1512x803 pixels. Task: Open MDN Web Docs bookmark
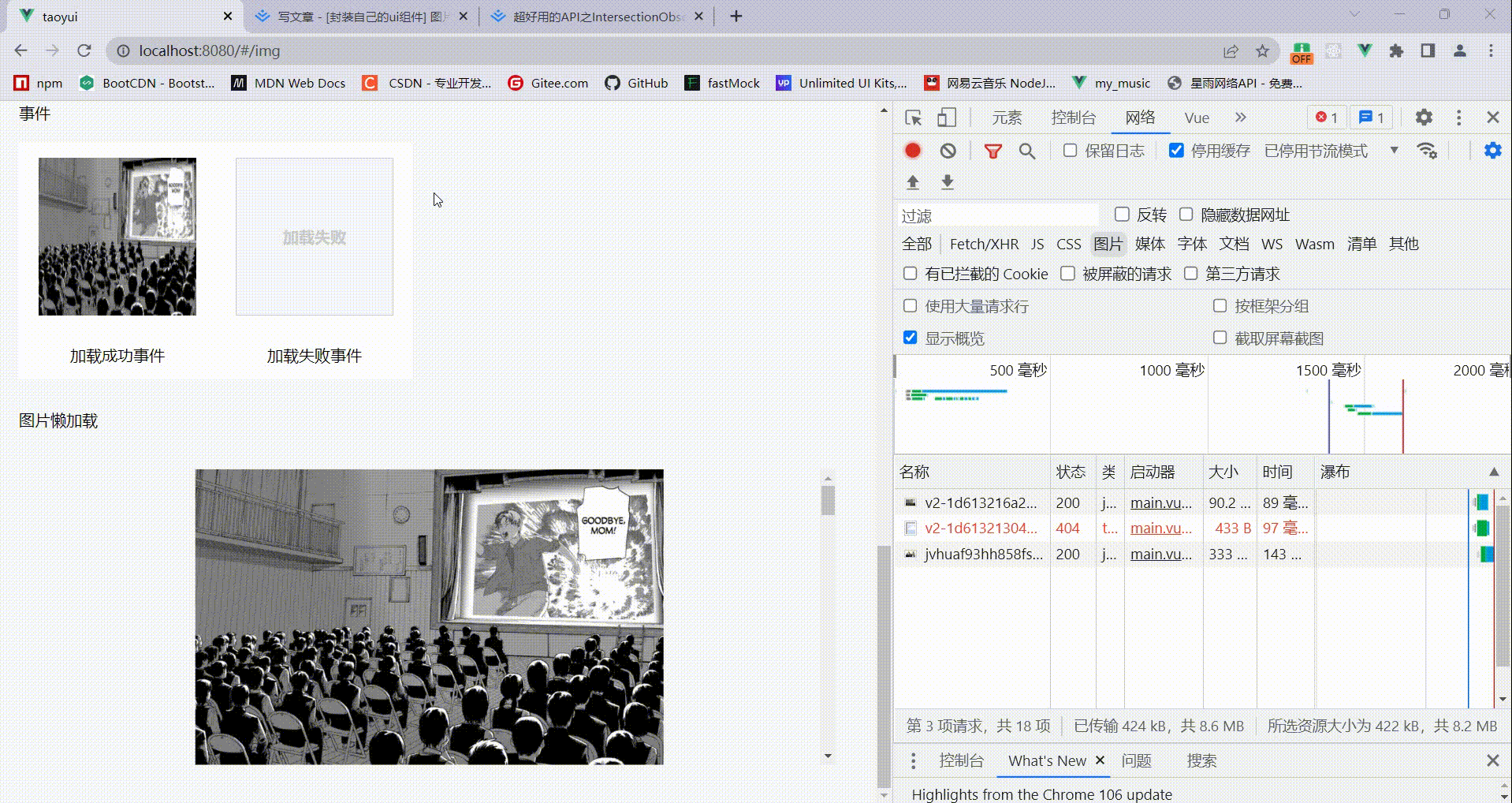point(289,83)
